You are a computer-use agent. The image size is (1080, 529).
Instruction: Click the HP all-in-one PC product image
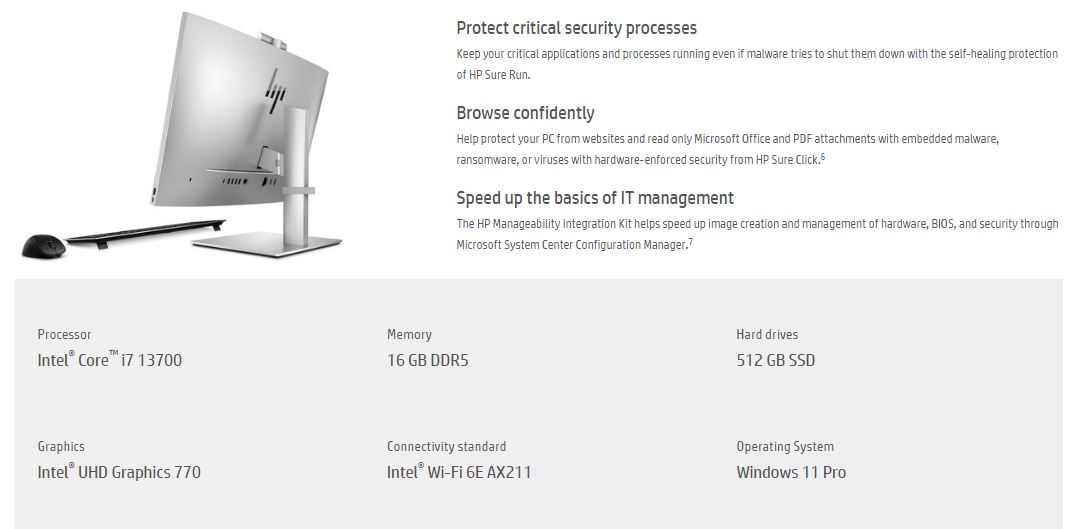pyautogui.click(x=182, y=135)
